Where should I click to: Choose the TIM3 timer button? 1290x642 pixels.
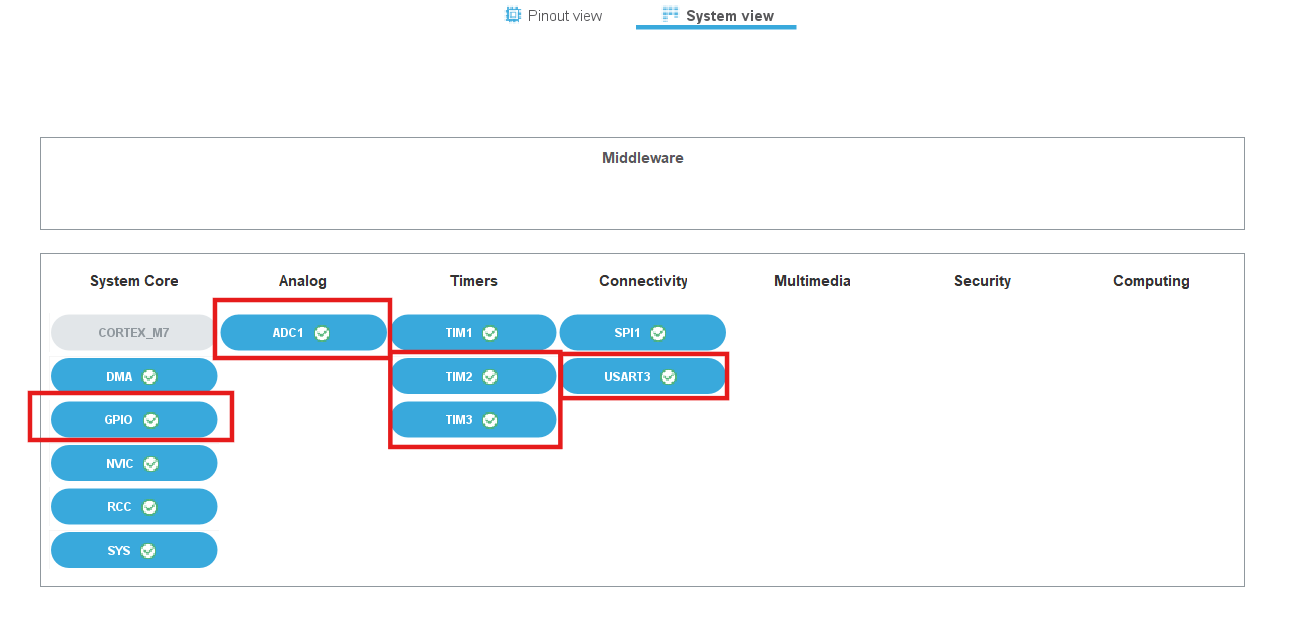[459, 420]
